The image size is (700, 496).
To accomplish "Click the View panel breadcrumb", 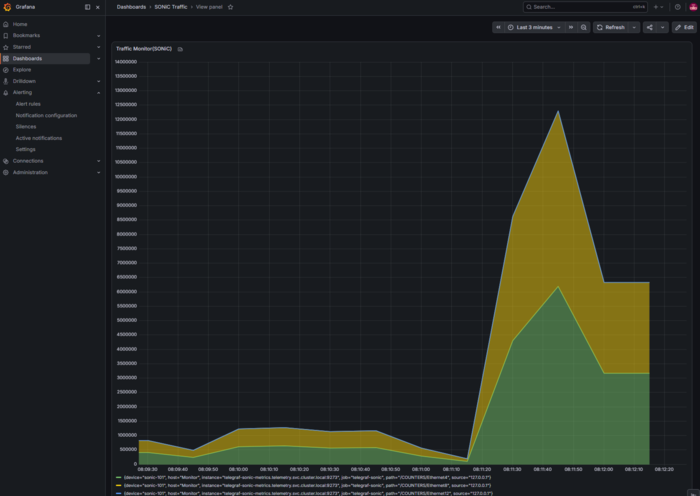I will [209, 7].
